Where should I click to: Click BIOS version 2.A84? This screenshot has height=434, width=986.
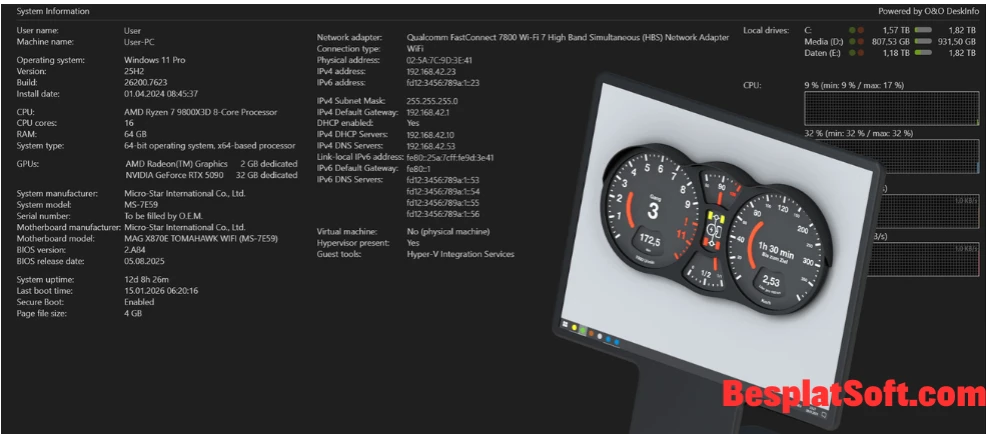tap(136, 249)
